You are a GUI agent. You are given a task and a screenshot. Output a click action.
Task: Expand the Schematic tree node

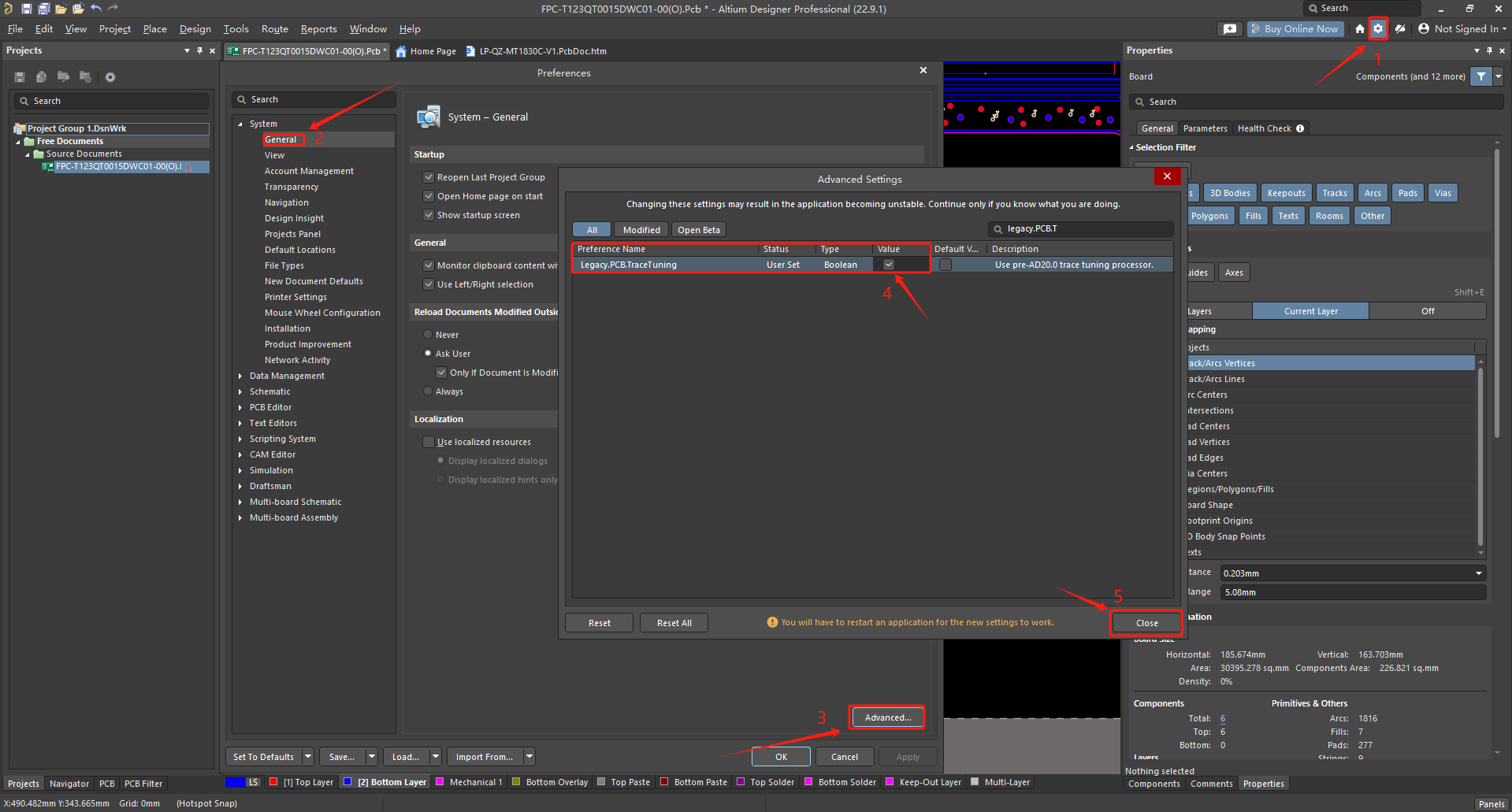[240, 391]
